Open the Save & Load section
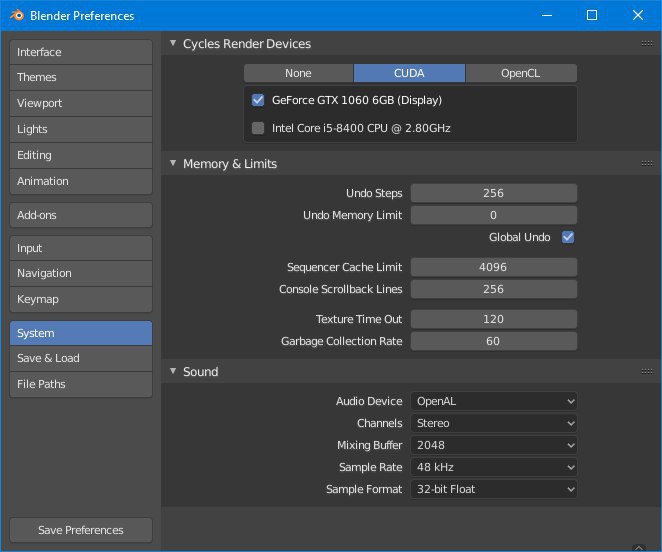 coord(81,358)
